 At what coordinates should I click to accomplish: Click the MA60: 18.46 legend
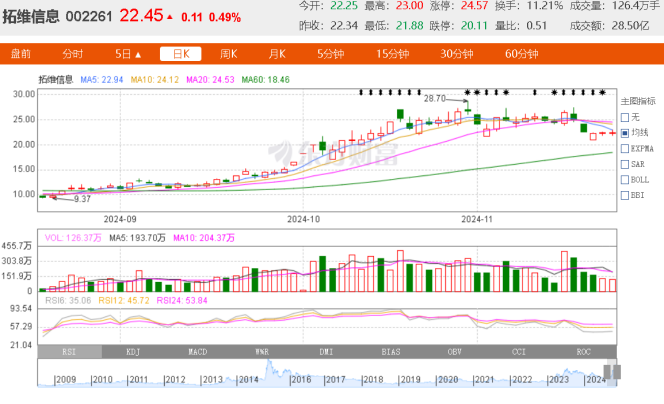coord(266,80)
